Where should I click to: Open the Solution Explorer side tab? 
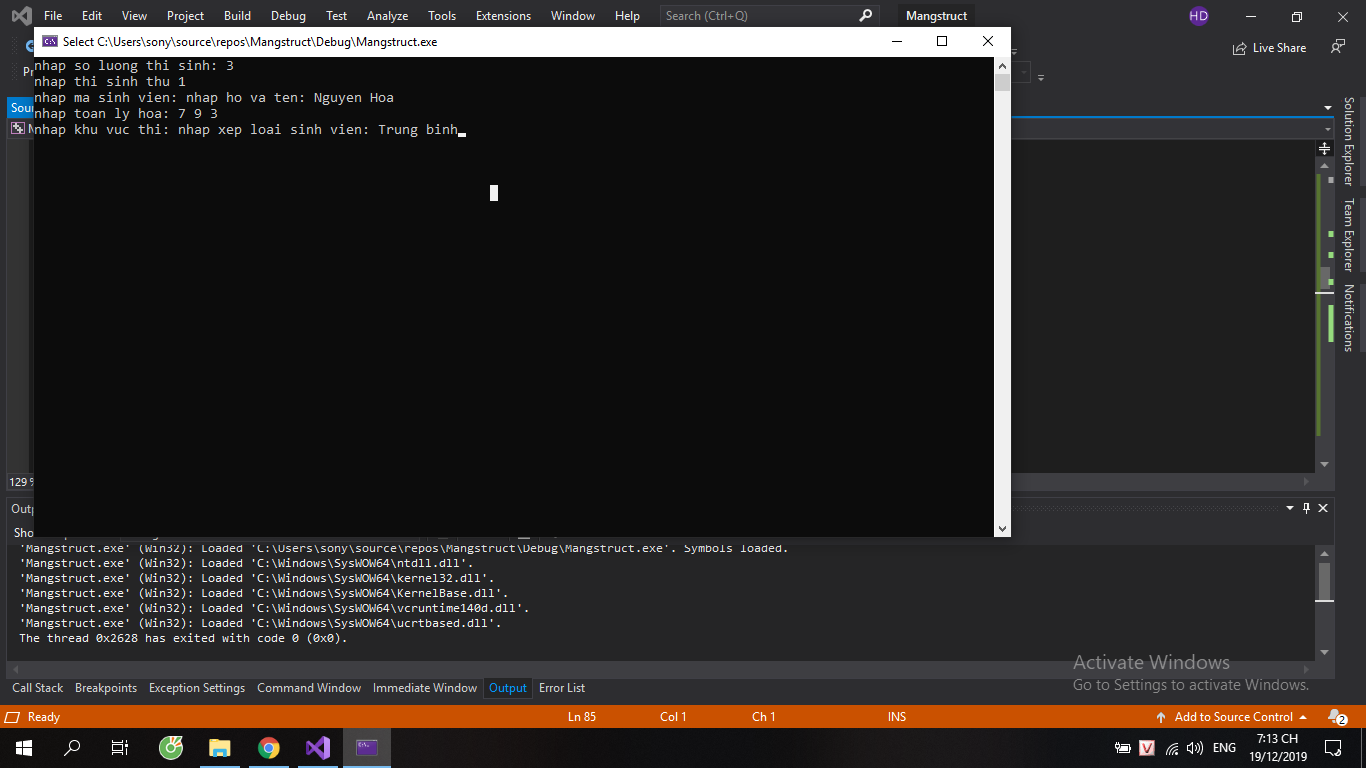point(1348,141)
